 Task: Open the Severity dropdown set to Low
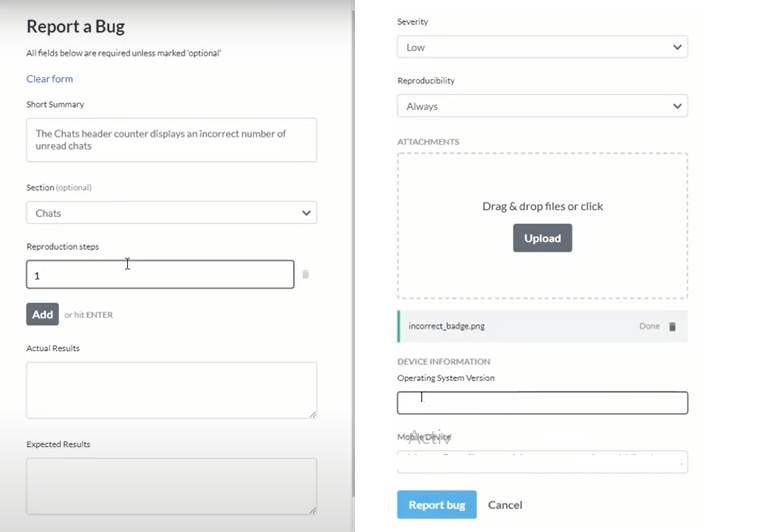click(x=543, y=47)
